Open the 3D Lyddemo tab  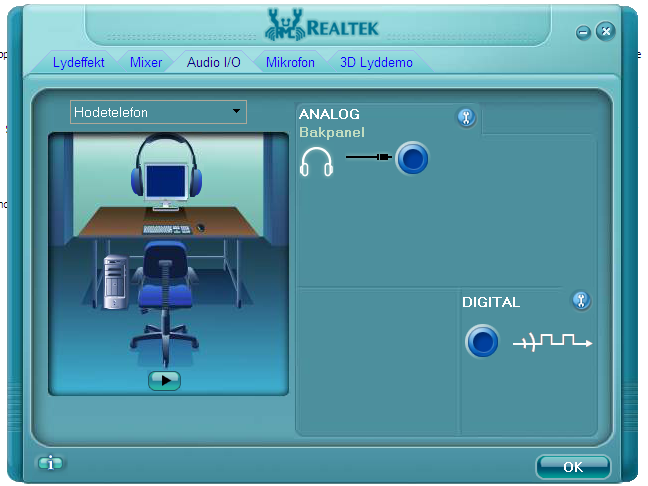[x=376, y=62]
